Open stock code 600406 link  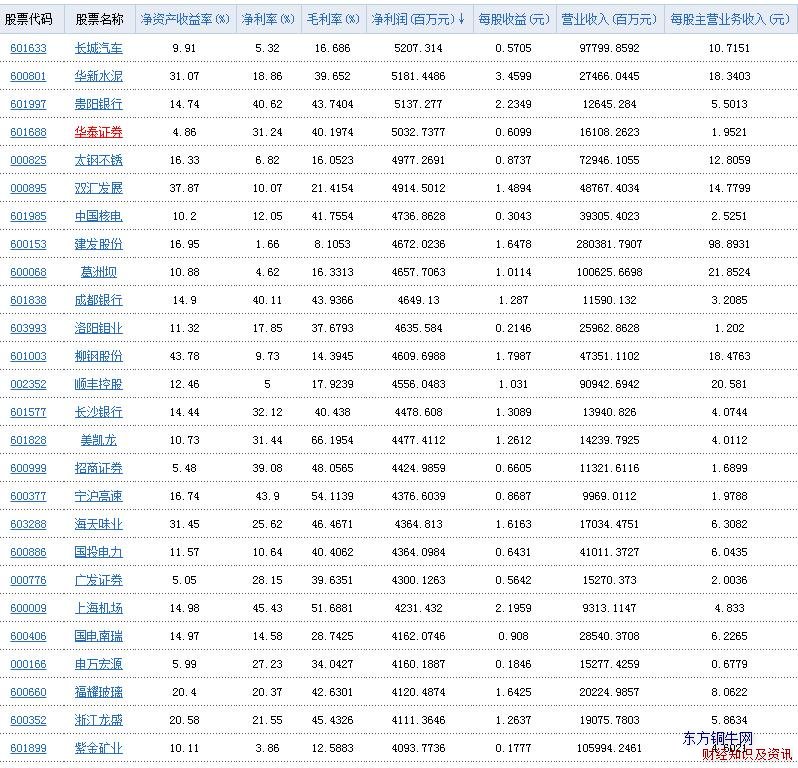click(x=28, y=636)
